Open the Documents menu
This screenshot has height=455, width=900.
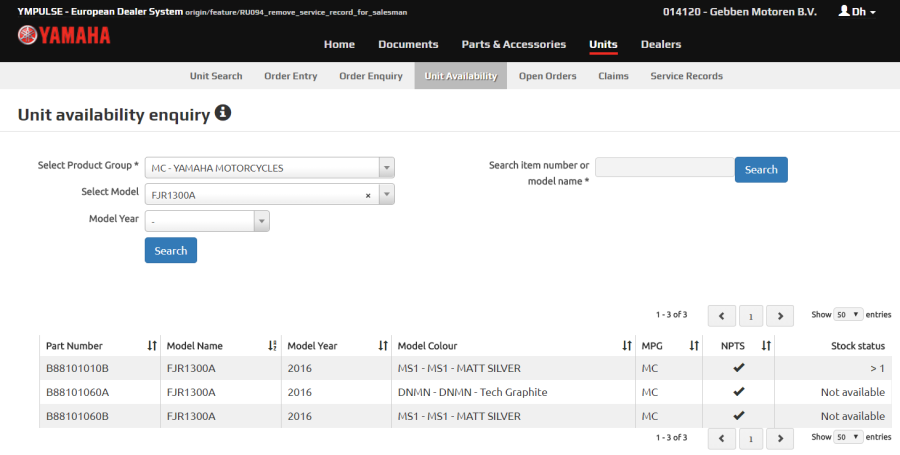[x=408, y=44]
